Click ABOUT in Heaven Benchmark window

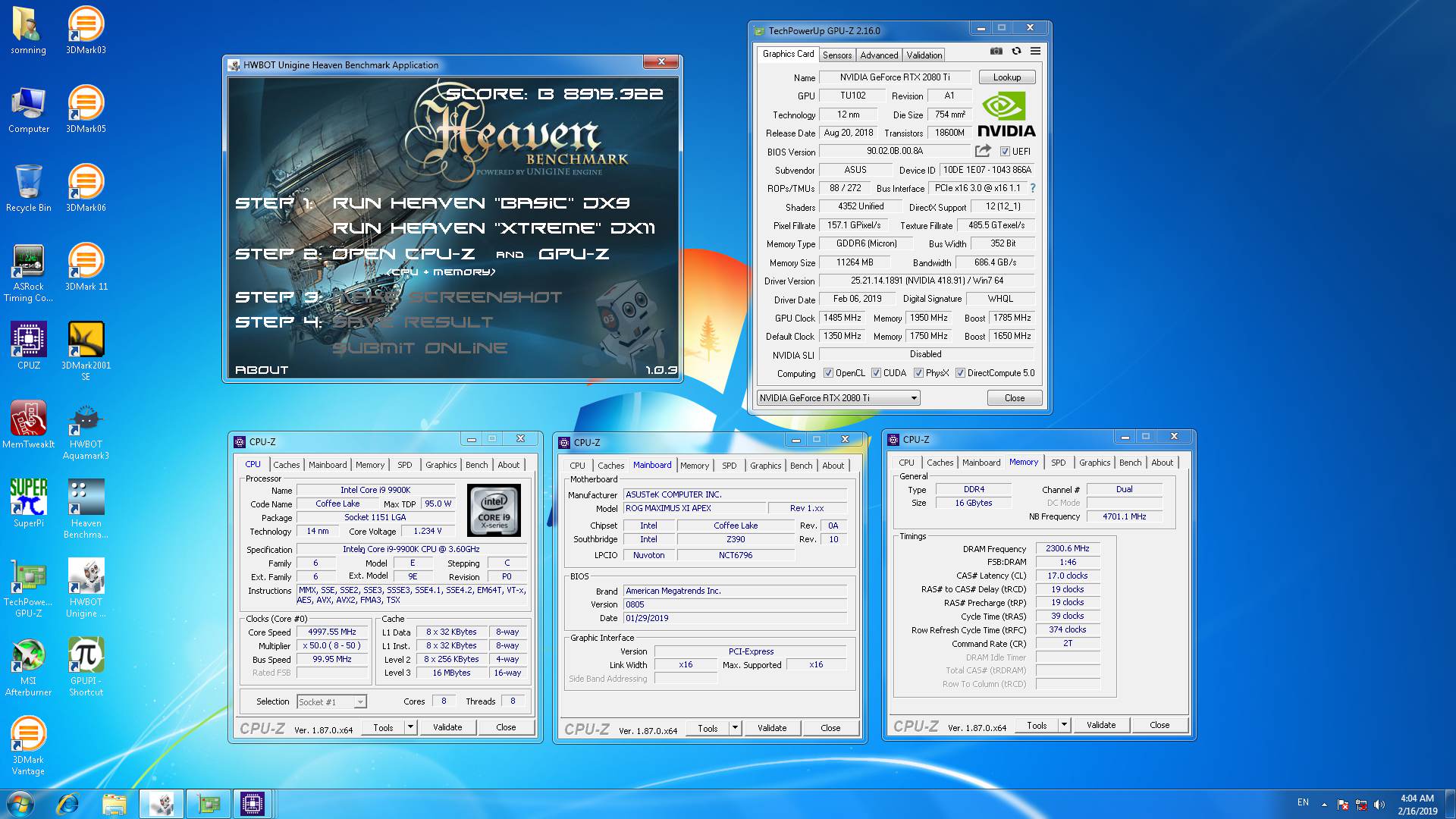coord(262,370)
